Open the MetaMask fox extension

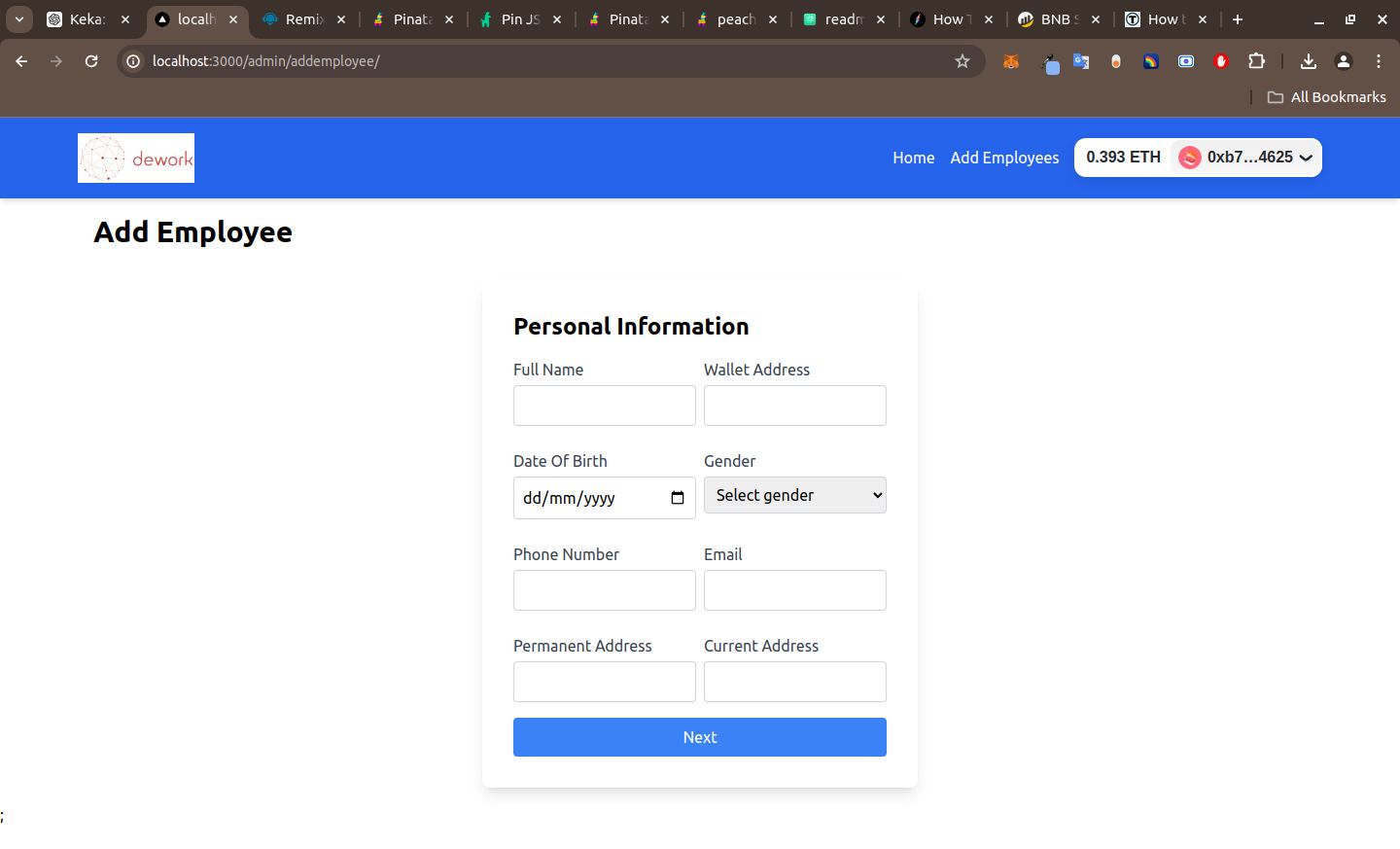coord(1011,61)
